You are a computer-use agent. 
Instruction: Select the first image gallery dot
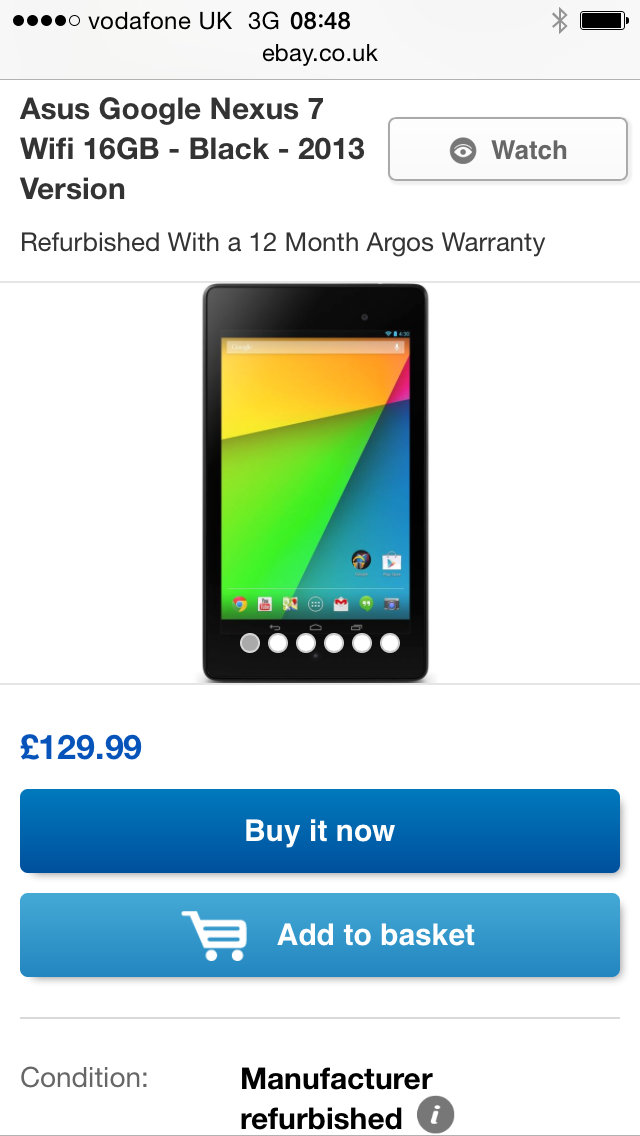[x=249, y=643]
